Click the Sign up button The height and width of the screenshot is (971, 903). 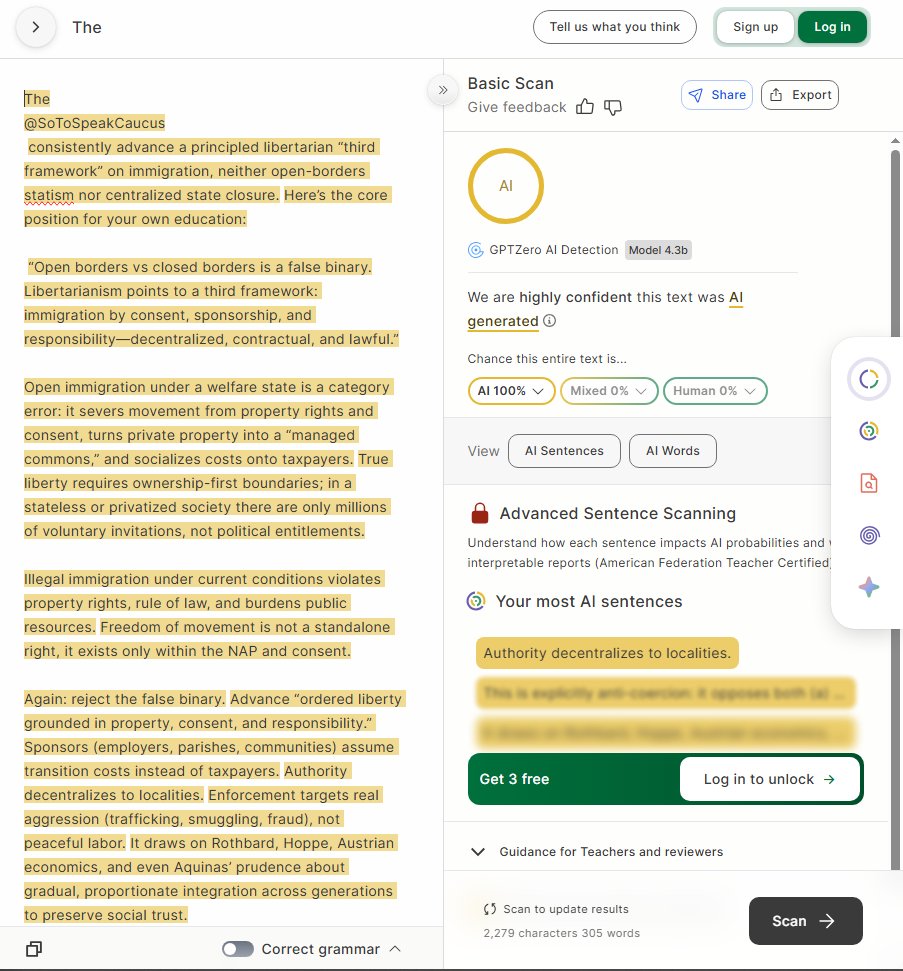[755, 27]
